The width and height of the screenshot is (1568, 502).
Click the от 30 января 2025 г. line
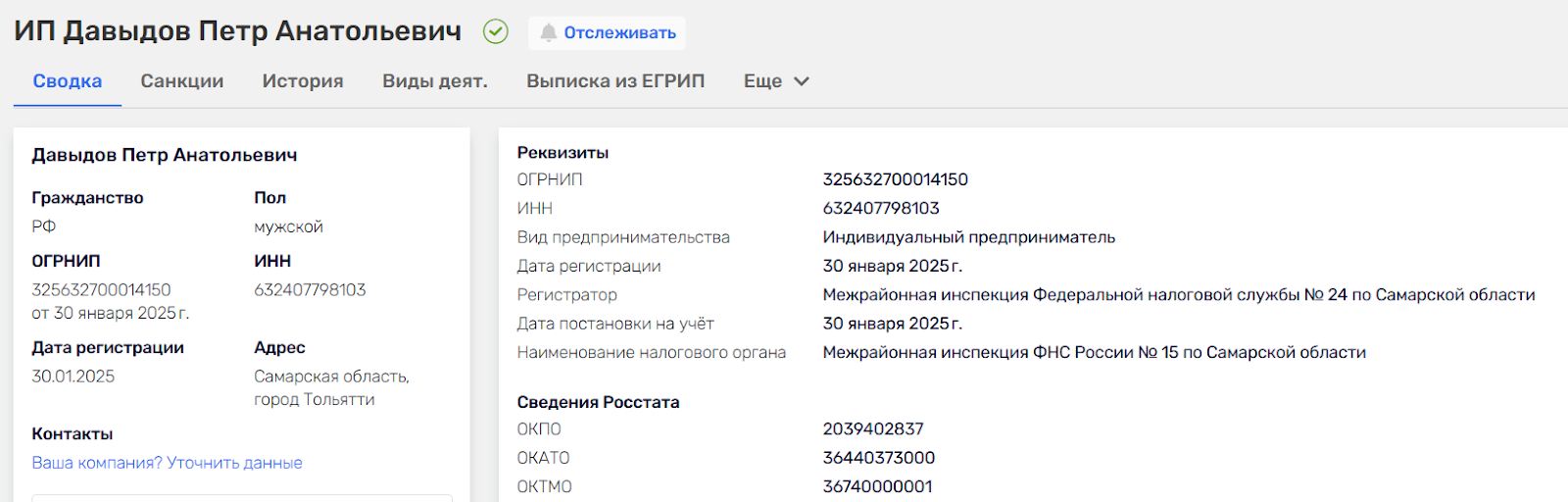(x=111, y=314)
